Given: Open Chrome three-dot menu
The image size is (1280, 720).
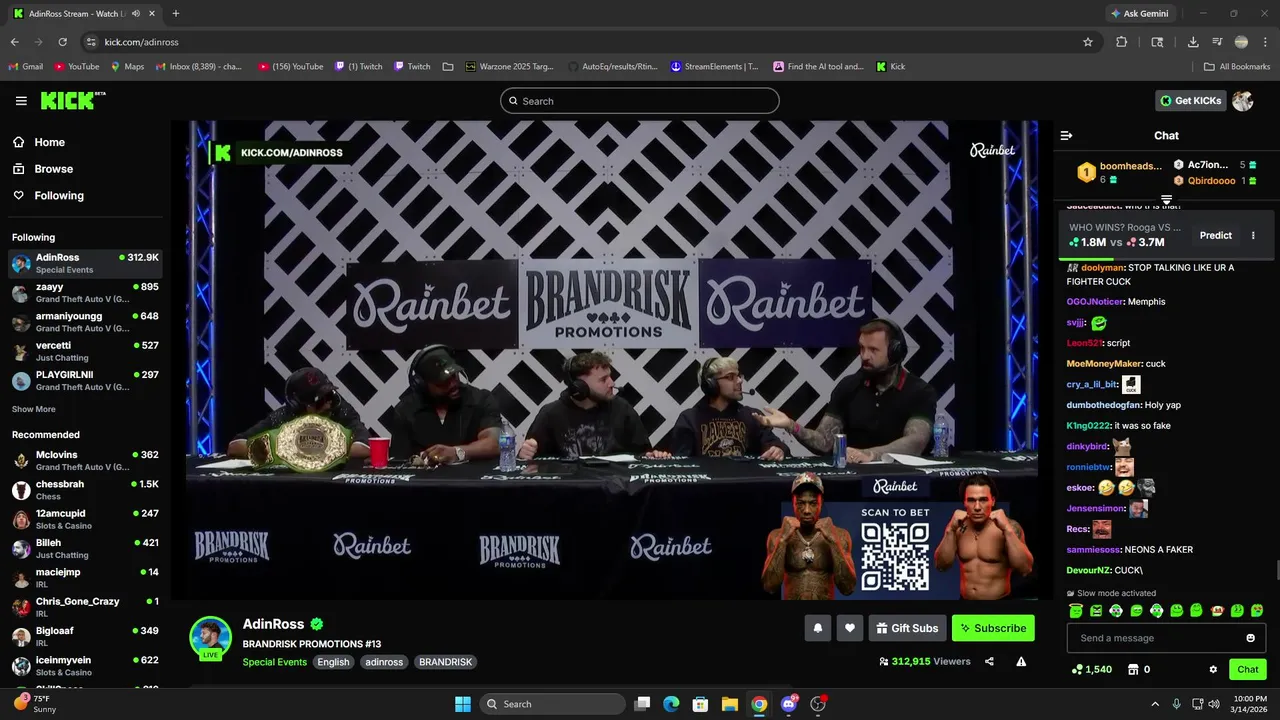Looking at the screenshot, I should (x=1265, y=42).
